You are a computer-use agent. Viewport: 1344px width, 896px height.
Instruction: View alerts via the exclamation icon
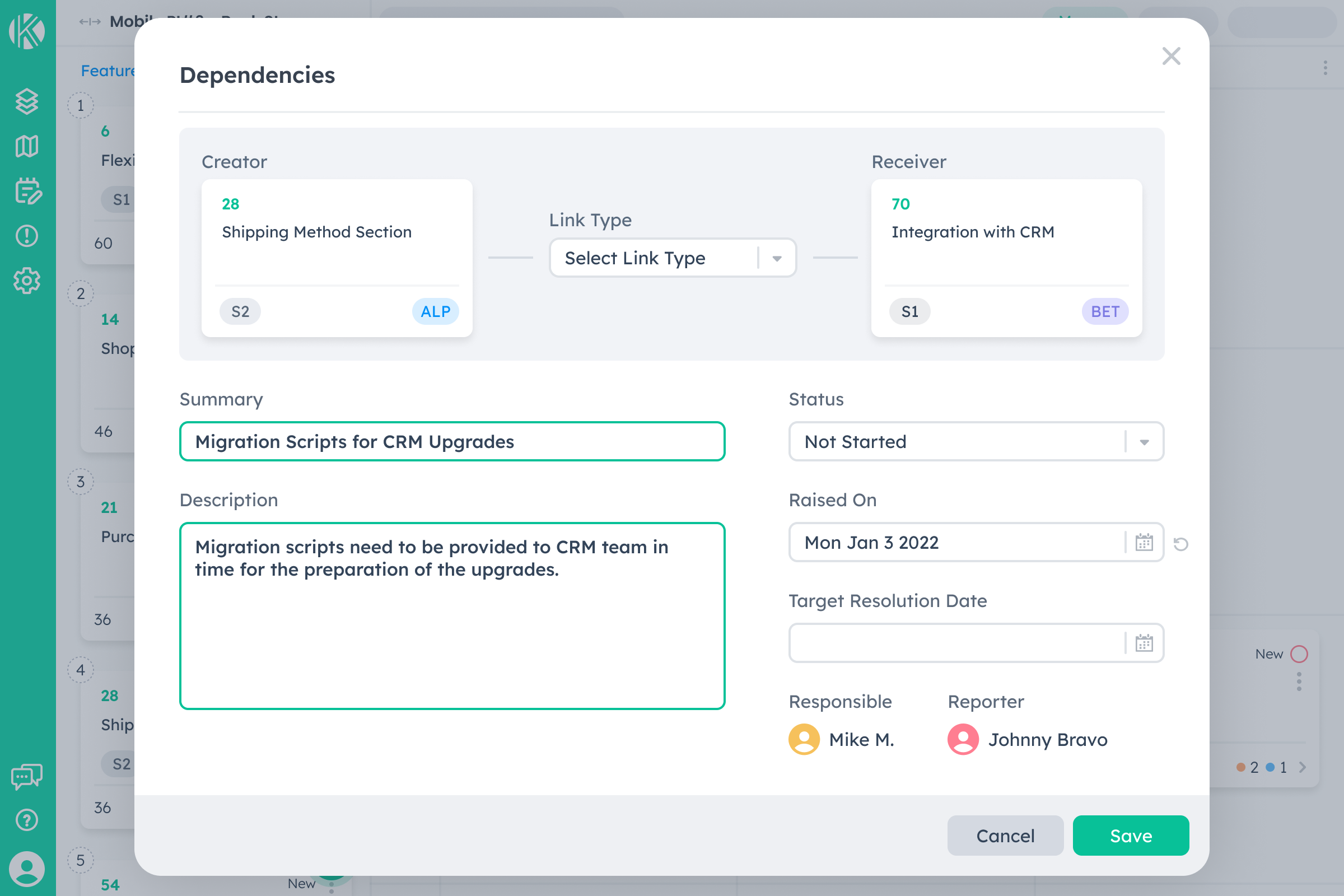(27, 236)
